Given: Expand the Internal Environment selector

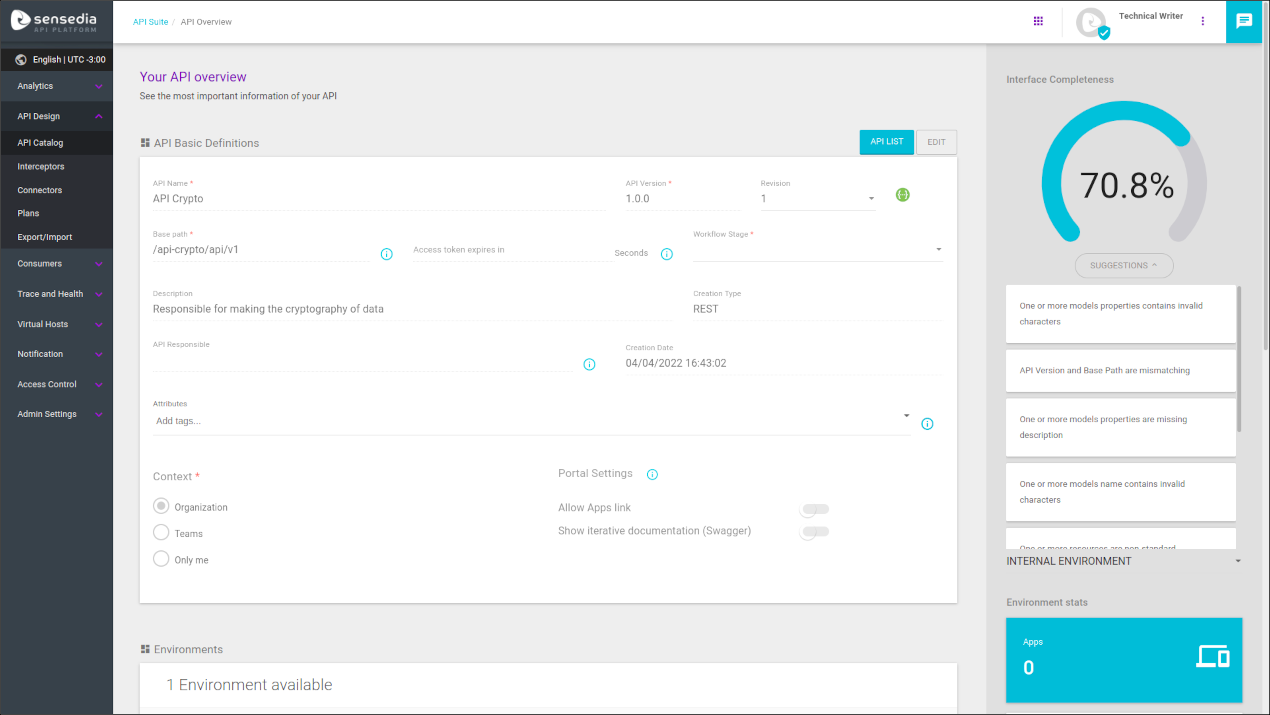Looking at the screenshot, I should pyautogui.click(x=1124, y=561).
